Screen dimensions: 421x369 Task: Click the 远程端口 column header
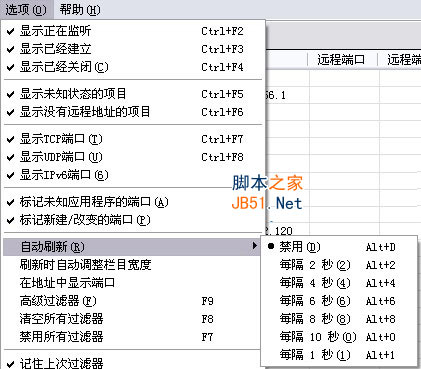coord(342,60)
